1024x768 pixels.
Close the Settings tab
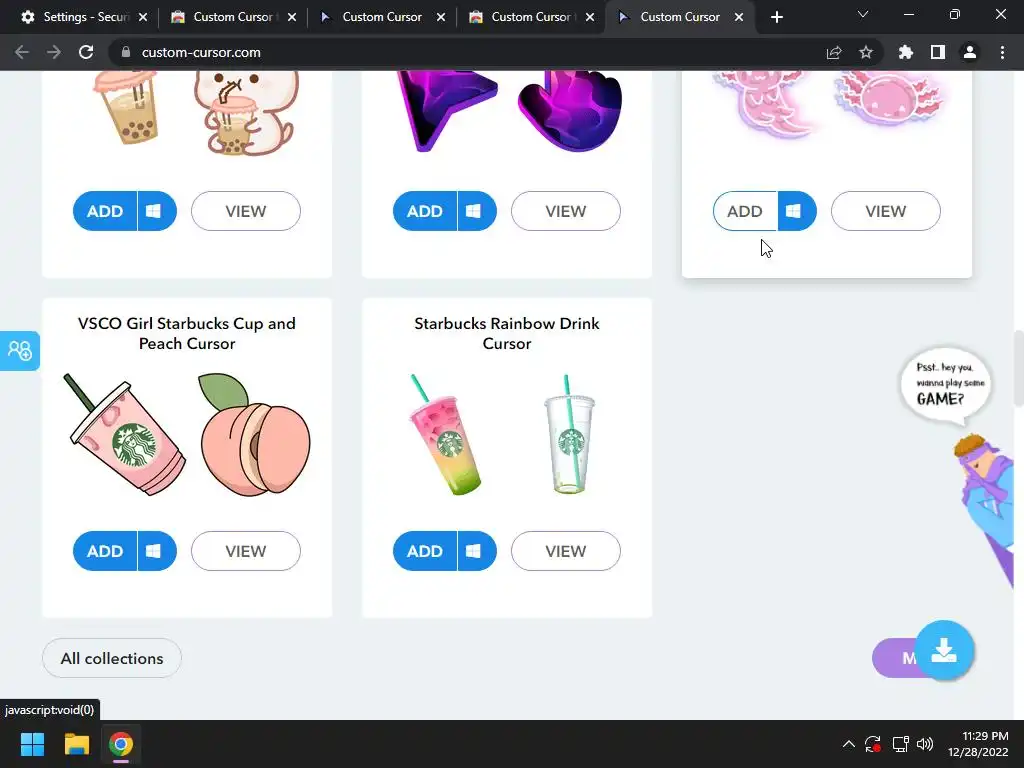[x=143, y=17]
